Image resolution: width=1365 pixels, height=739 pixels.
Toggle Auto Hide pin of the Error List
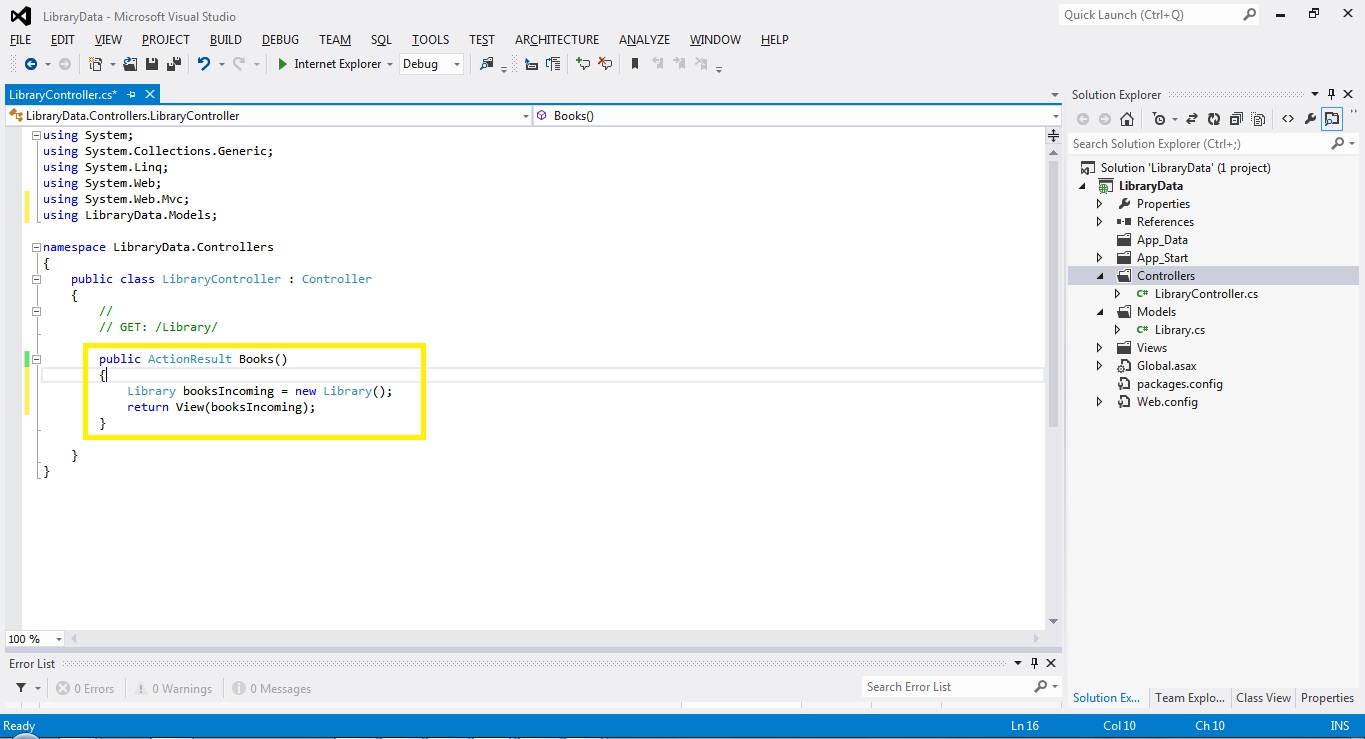[1033, 663]
